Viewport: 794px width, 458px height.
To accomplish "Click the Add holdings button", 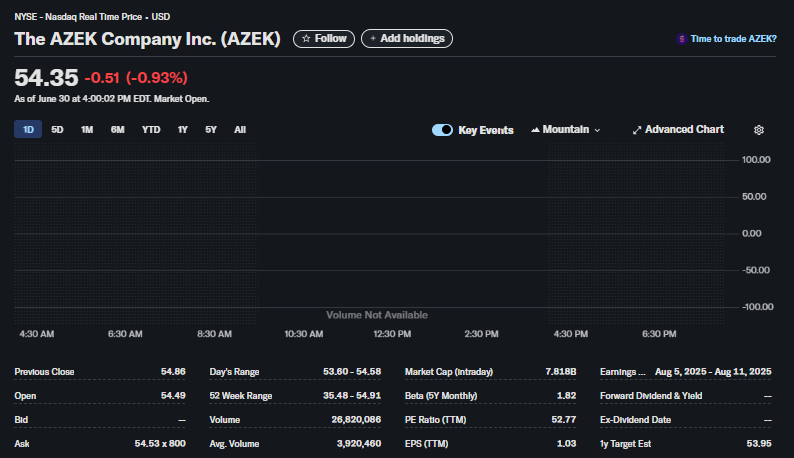I will (407, 39).
